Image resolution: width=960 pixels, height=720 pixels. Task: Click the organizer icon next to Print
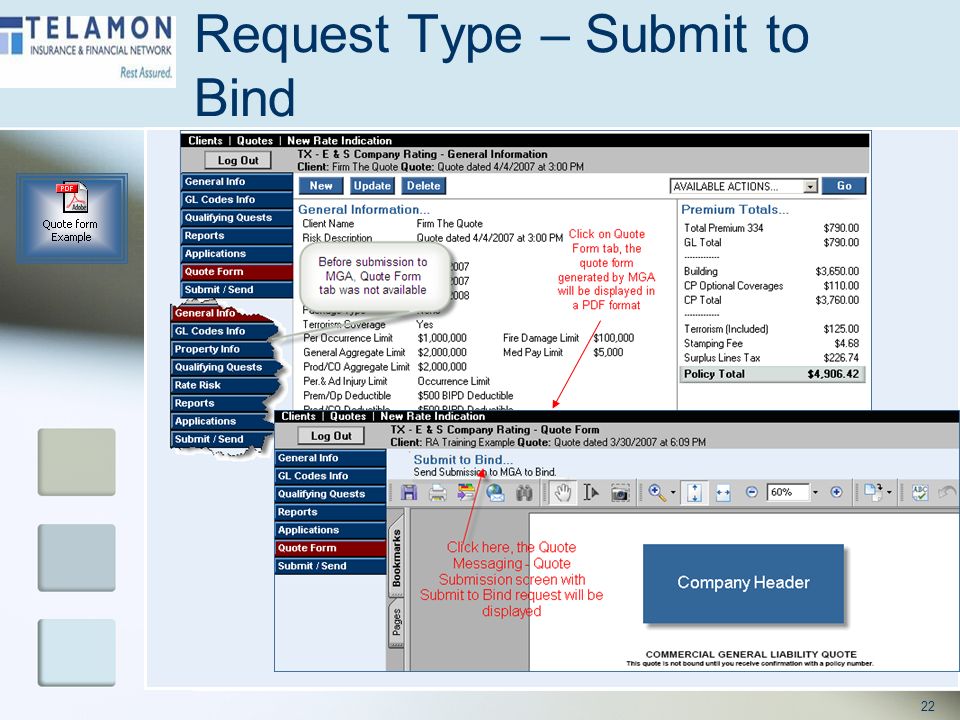pos(466,493)
